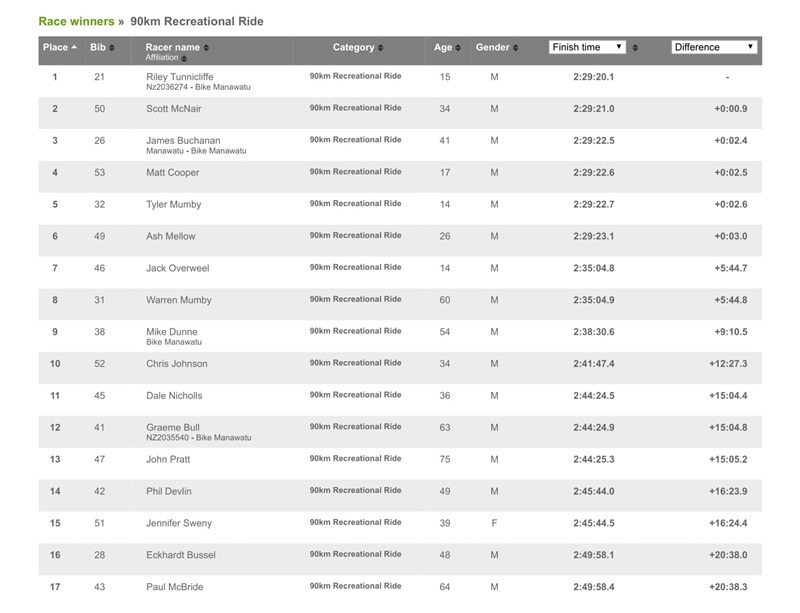Viewport: 800px width, 613px height.
Task: Click John Pratt's racer name
Action: 168,460
